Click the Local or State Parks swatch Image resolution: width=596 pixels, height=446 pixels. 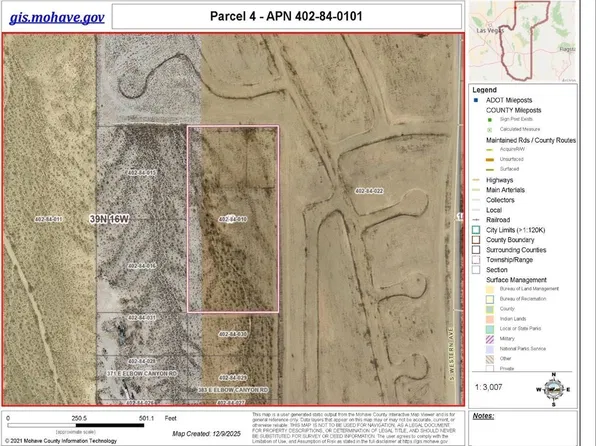490,329
